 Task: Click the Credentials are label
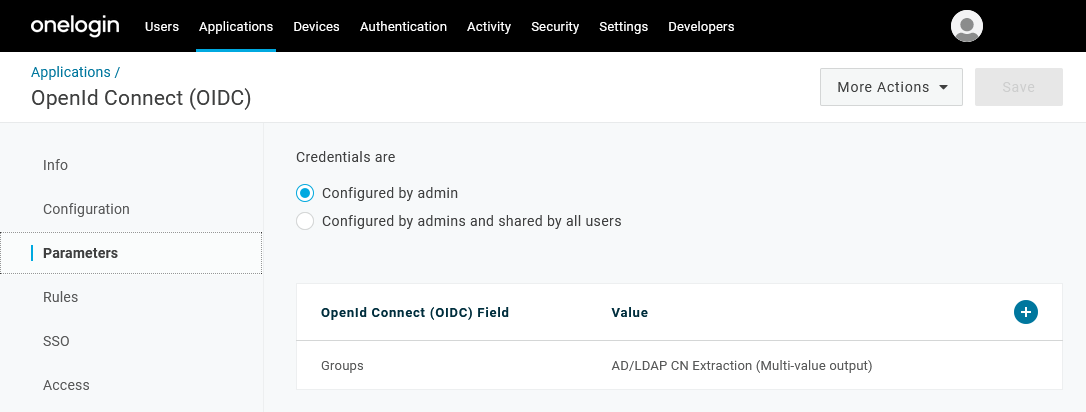tap(346, 157)
